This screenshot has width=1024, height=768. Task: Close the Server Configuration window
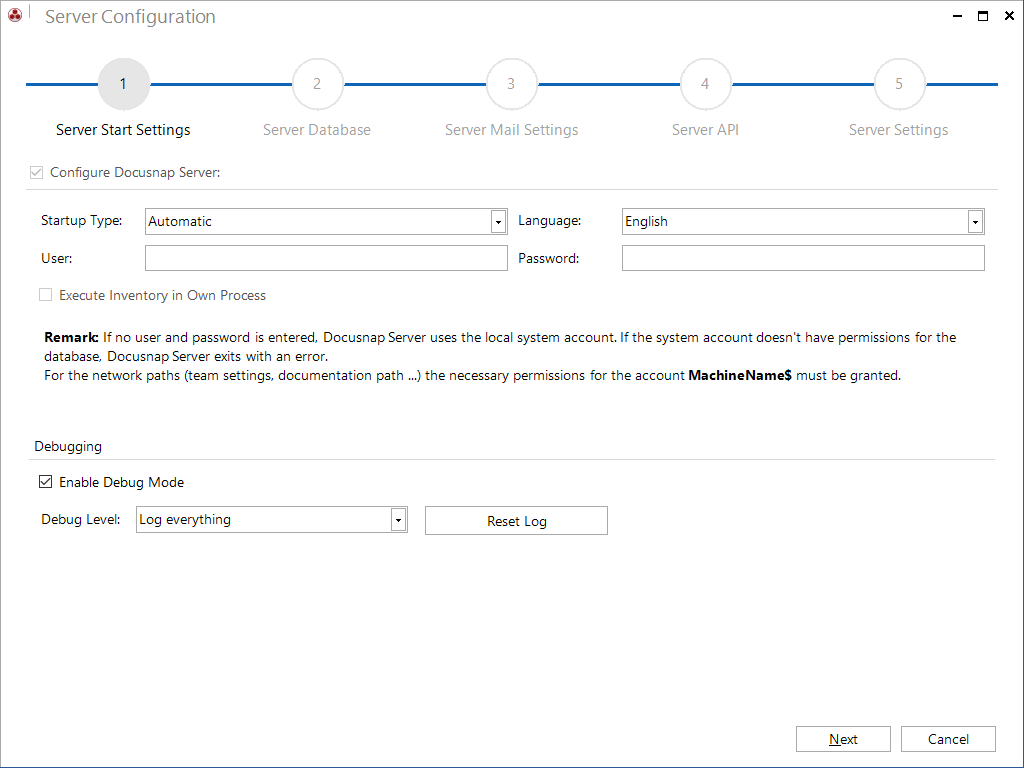click(1009, 16)
